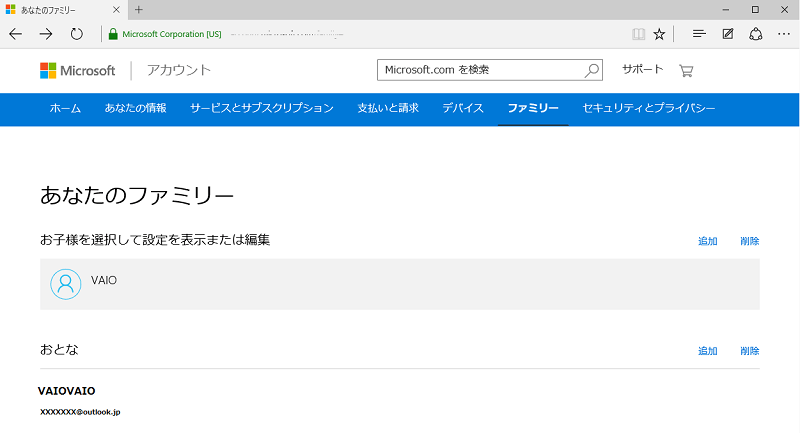Screen dimensions: 800x433
Task: Click the VAIO child avatar icon
Action: pyautogui.click(x=65, y=284)
